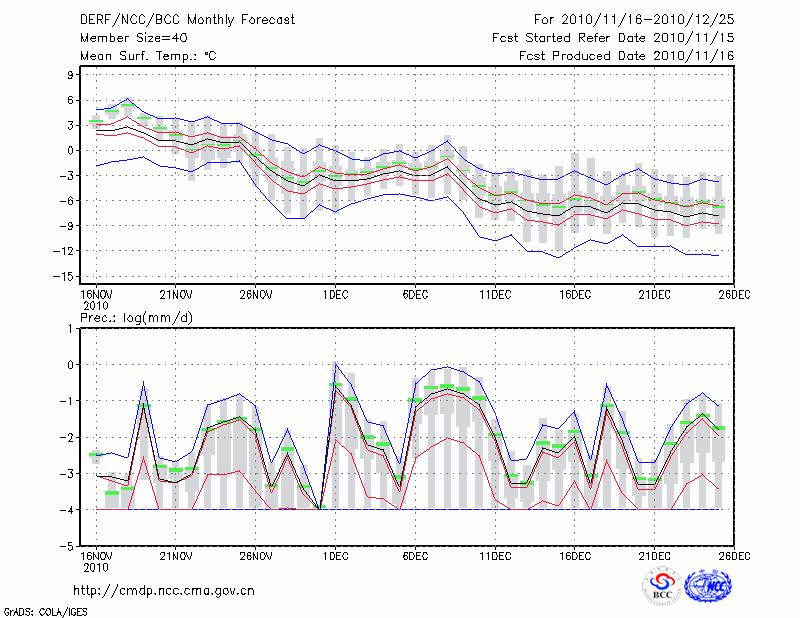Click the 9 tick on temperature y-axis
Screen dimensions: 800x618
(x=70, y=75)
